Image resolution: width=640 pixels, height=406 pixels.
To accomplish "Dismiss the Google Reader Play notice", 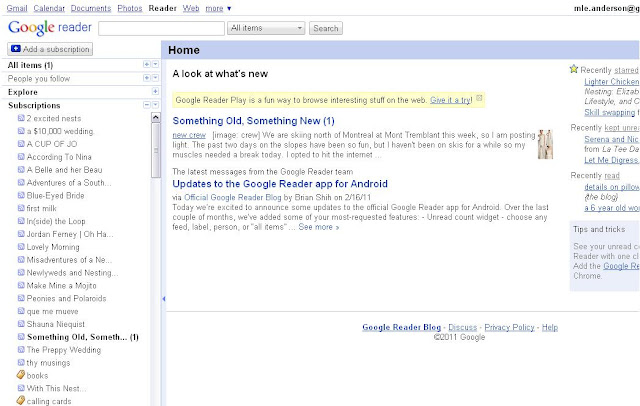I will [x=479, y=98].
